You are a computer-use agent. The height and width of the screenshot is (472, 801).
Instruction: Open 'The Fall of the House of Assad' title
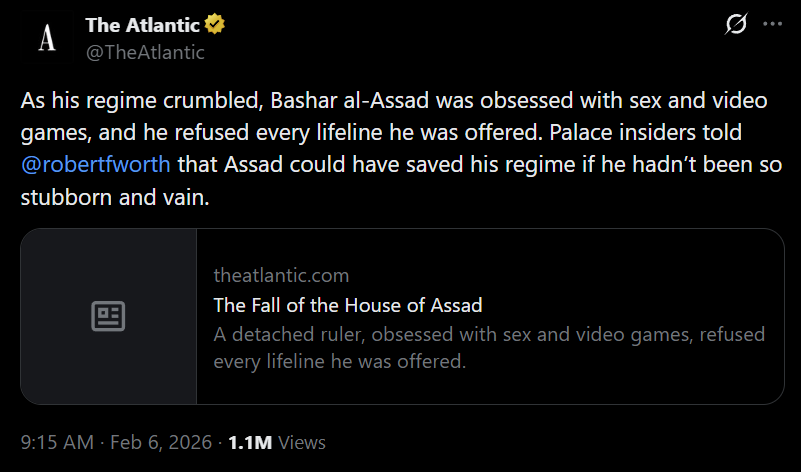[348, 305]
